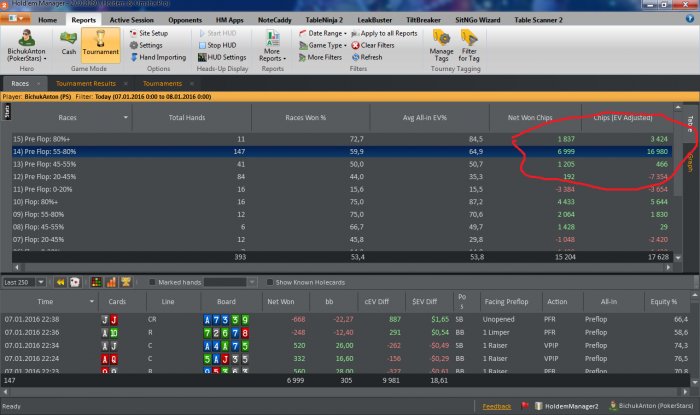Stop the HUD
The image size is (700, 415).
point(217,45)
